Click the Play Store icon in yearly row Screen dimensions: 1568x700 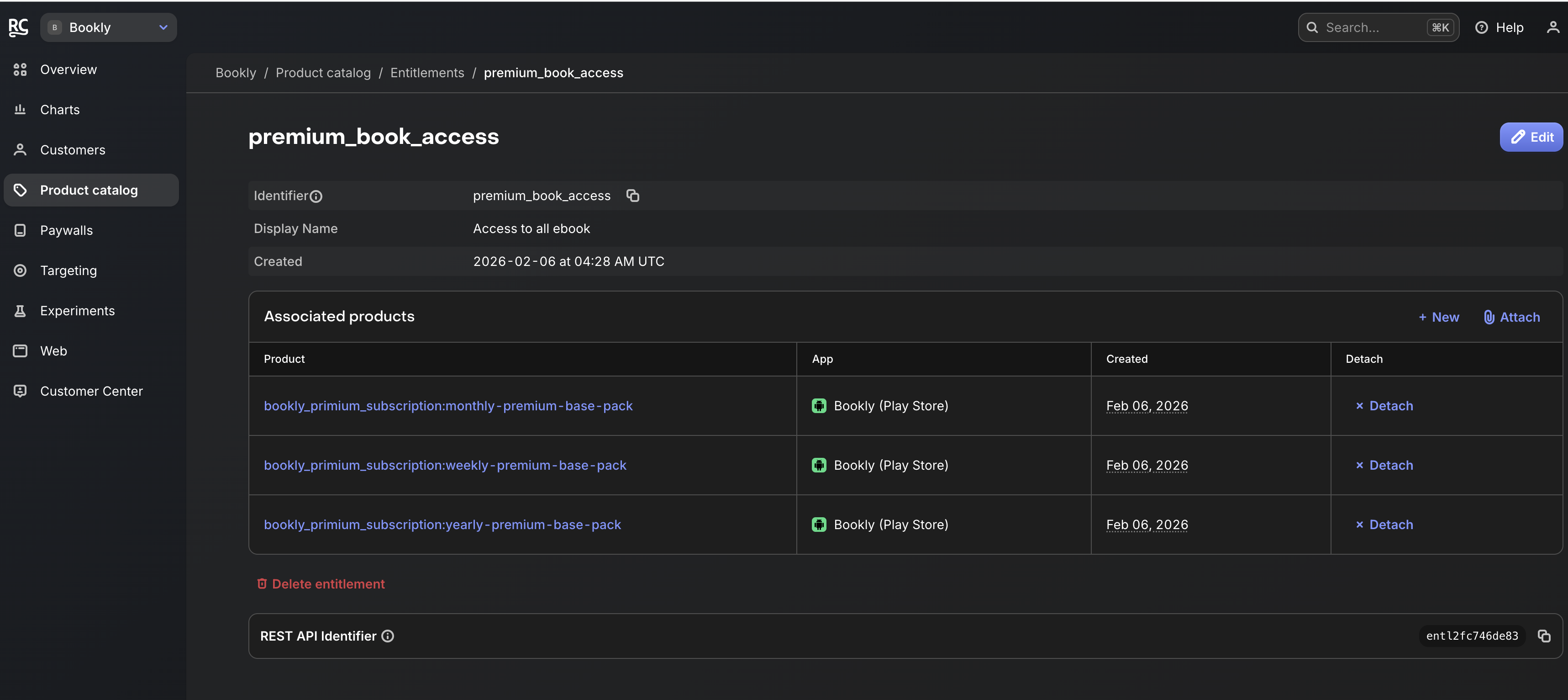(x=819, y=525)
